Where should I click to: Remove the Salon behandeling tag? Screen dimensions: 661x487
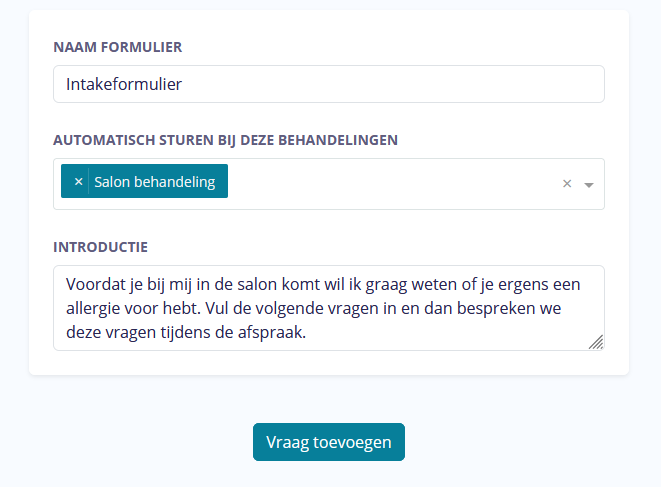pyautogui.click(x=78, y=182)
